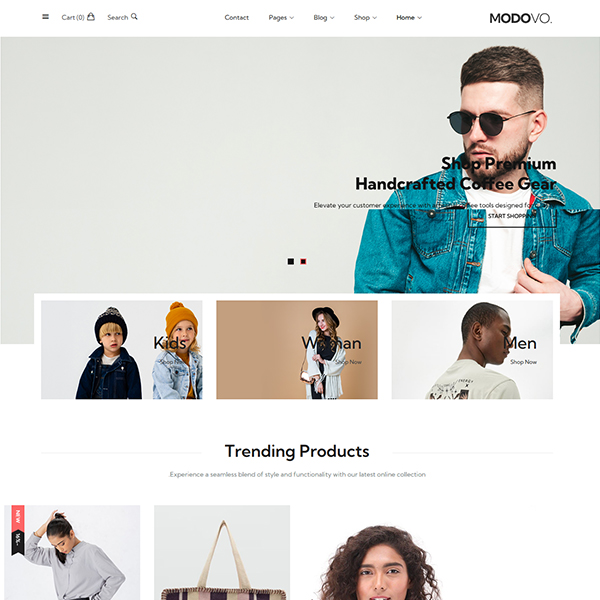This screenshot has width=600, height=600.
Task: Expand the Shop dropdown menu
Action: coord(365,18)
